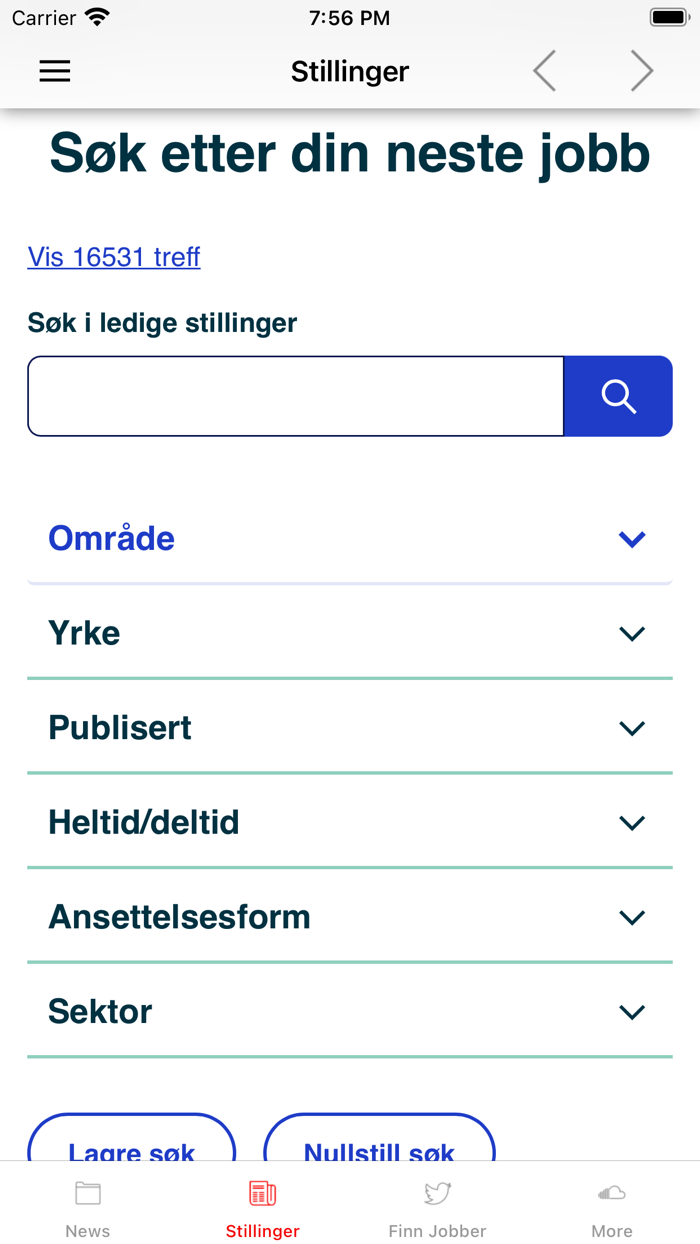Tap the bird icon for Finn Jobber

pyautogui.click(x=437, y=1192)
